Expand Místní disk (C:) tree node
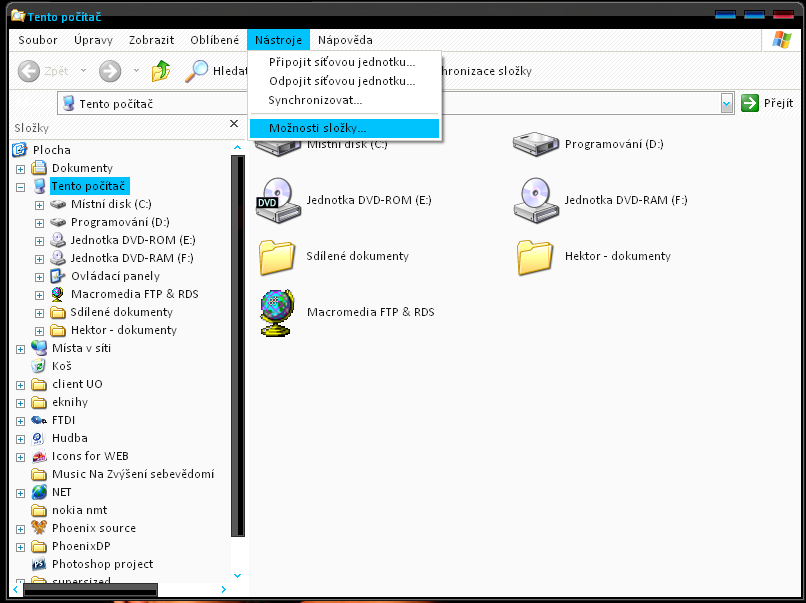This screenshot has width=806, height=603. point(39,205)
